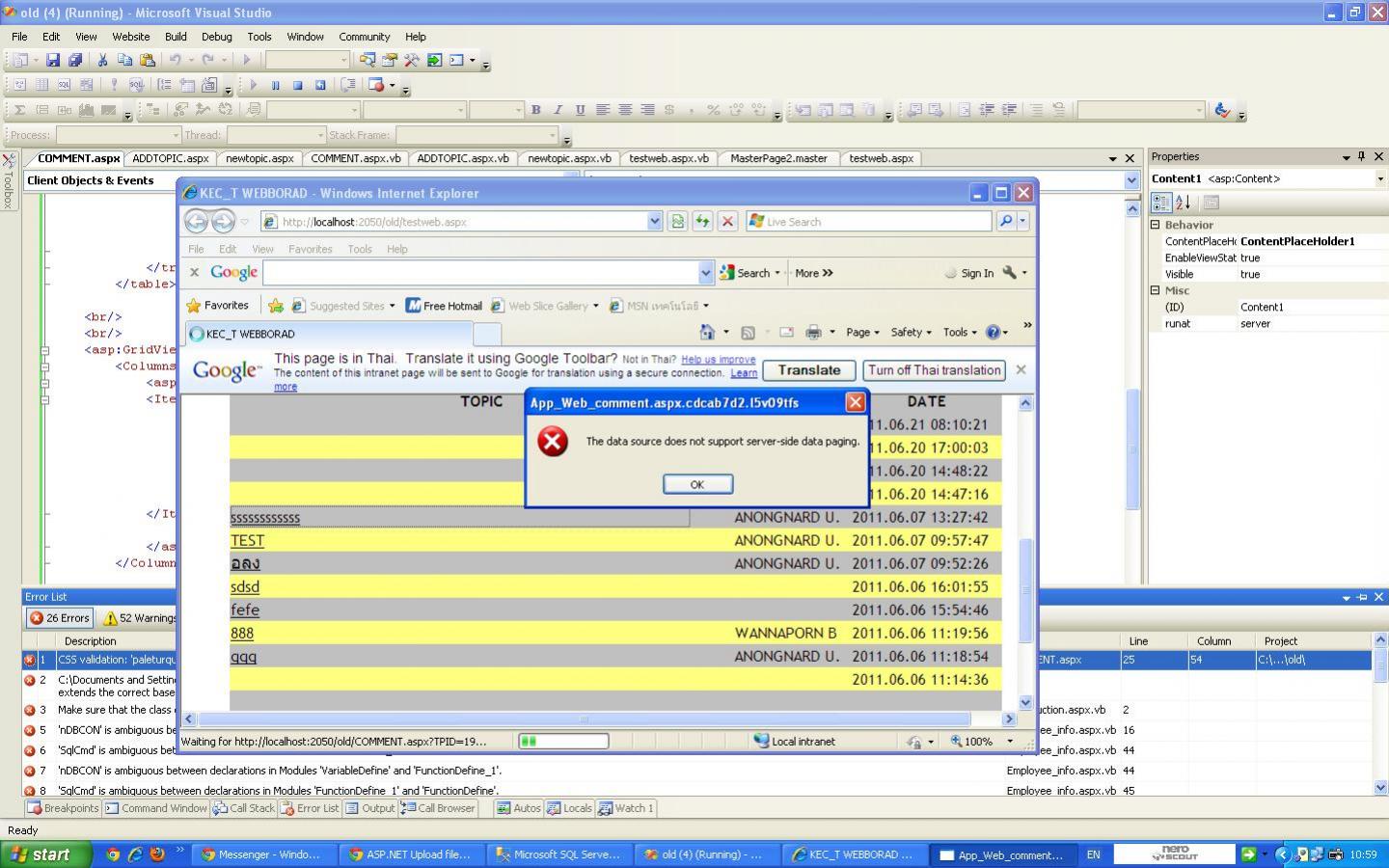
Task: Toggle the 26 Errors filter
Action: pyautogui.click(x=60, y=618)
